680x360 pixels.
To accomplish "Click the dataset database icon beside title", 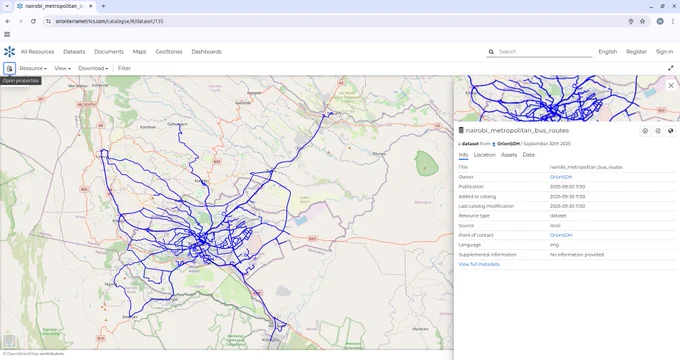I will point(461,130).
